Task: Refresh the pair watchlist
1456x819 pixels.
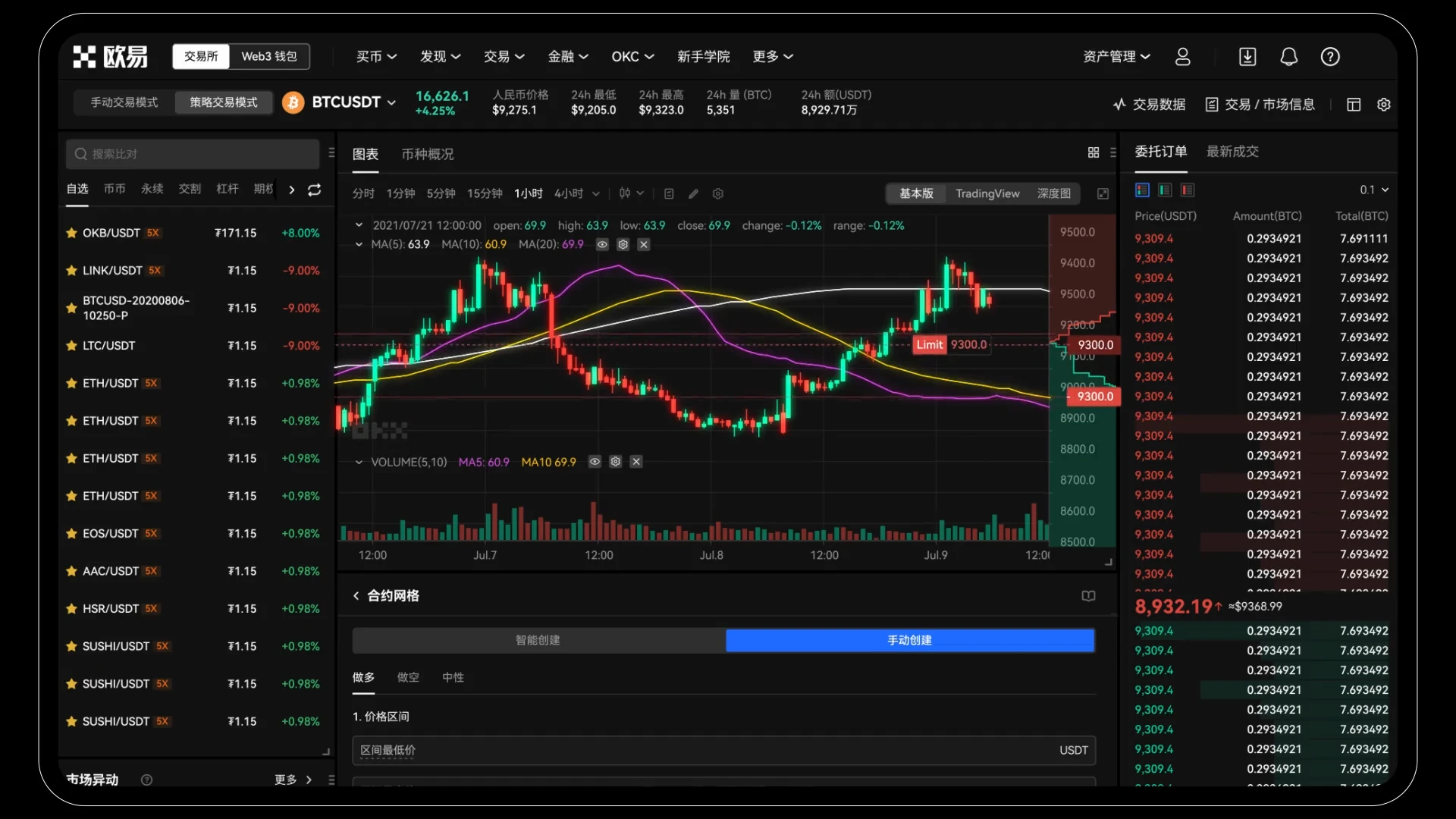Action: pos(314,190)
